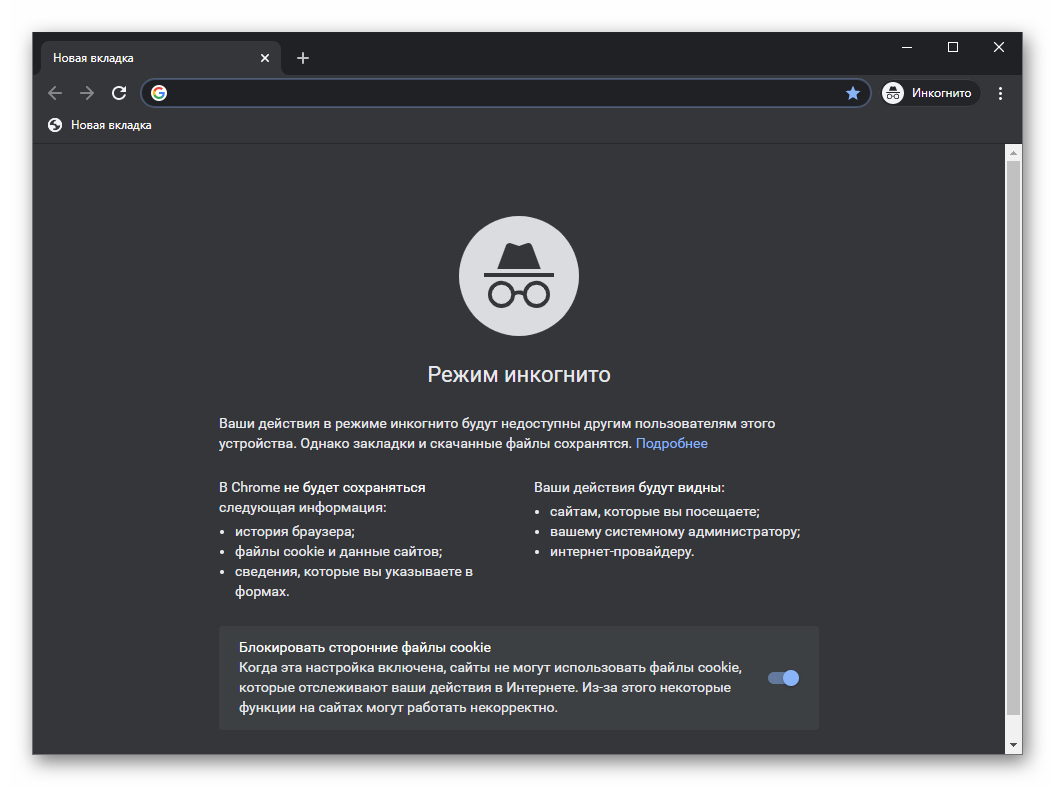Click the large incognito hat-and-glasses icon

pyautogui.click(x=519, y=276)
